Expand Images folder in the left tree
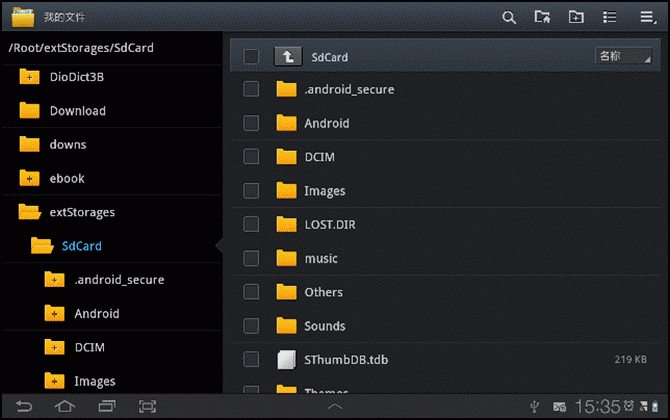This screenshot has width=670, height=420. tap(54, 381)
